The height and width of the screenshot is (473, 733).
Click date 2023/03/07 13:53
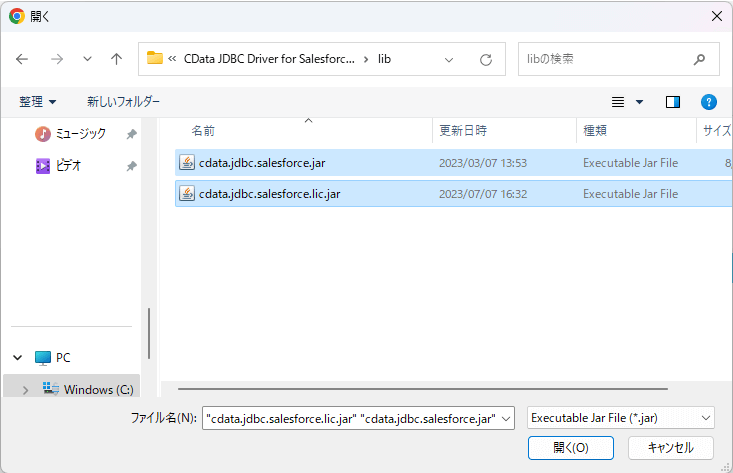pyautogui.click(x=483, y=163)
